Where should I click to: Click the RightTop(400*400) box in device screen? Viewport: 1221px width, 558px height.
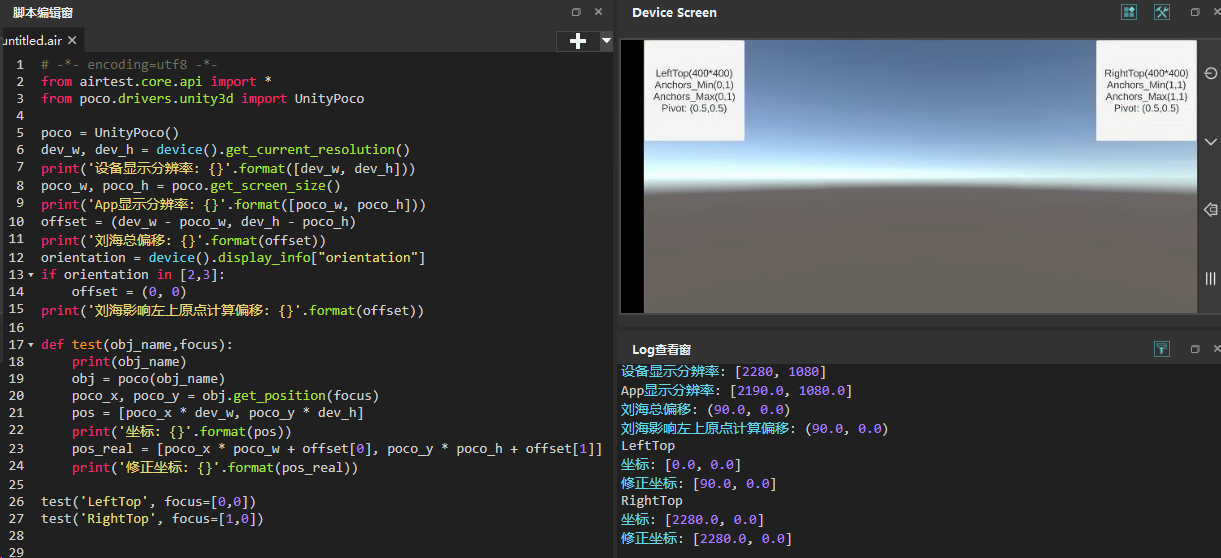pos(1146,90)
